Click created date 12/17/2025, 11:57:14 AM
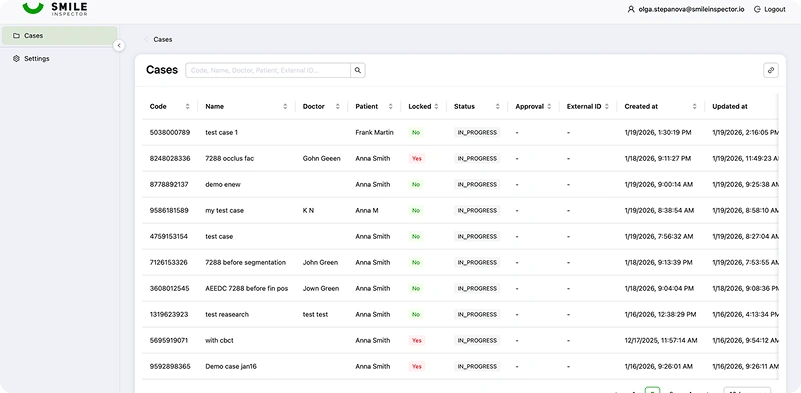Screen dimensions: 801x393 [661, 340]
